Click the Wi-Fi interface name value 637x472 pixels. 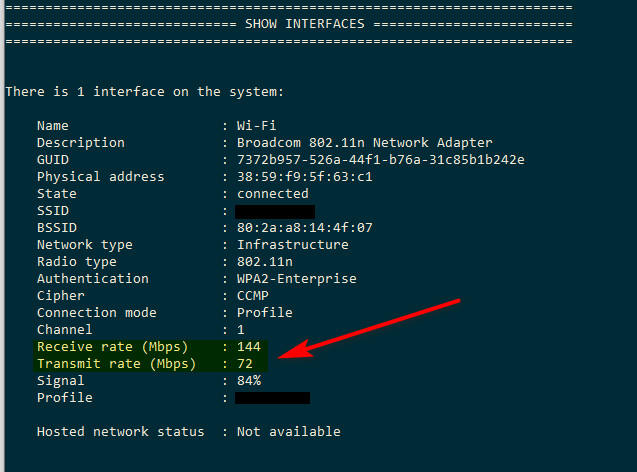[256, 126]
